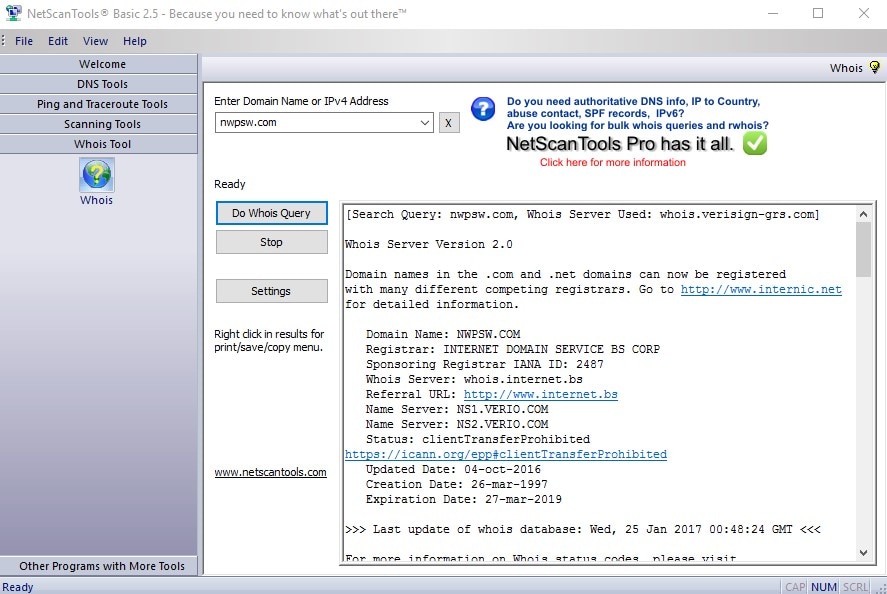Image resolution: width=887 pixels, height=594 pixels.
Task: Open the File menu
Action: point(24,41)
